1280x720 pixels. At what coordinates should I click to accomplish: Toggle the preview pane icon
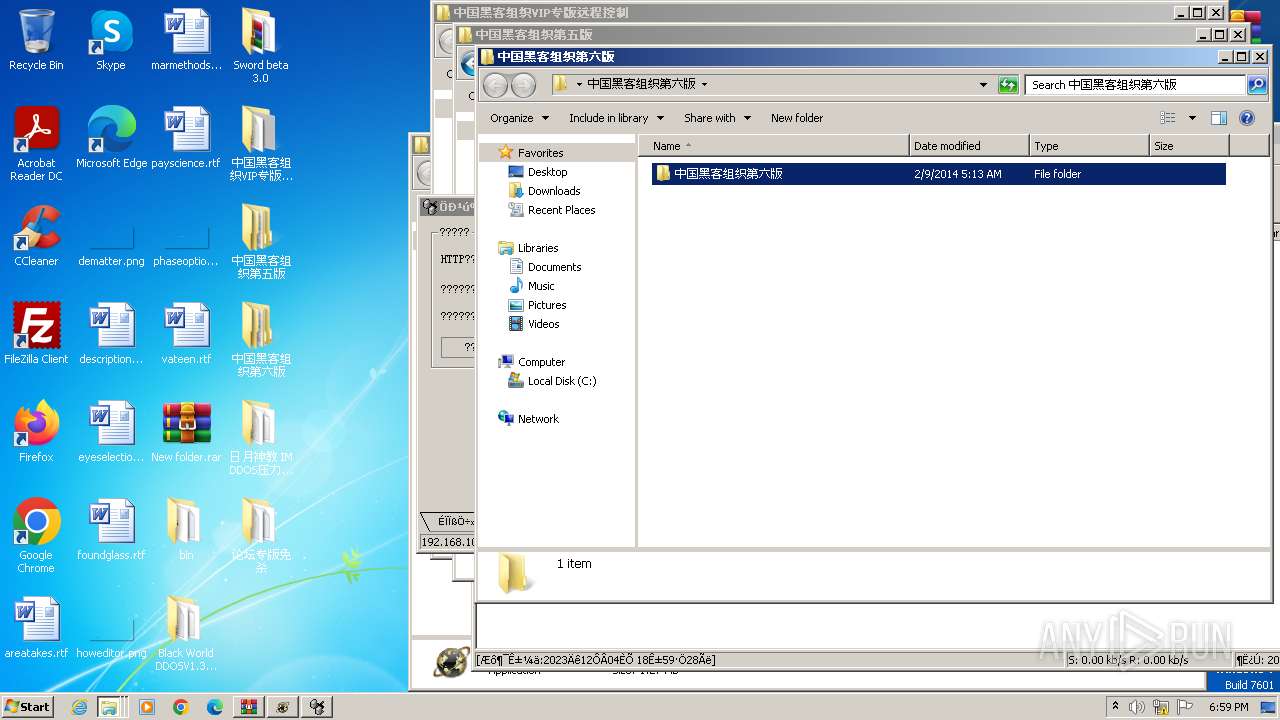click(1218, 118)
